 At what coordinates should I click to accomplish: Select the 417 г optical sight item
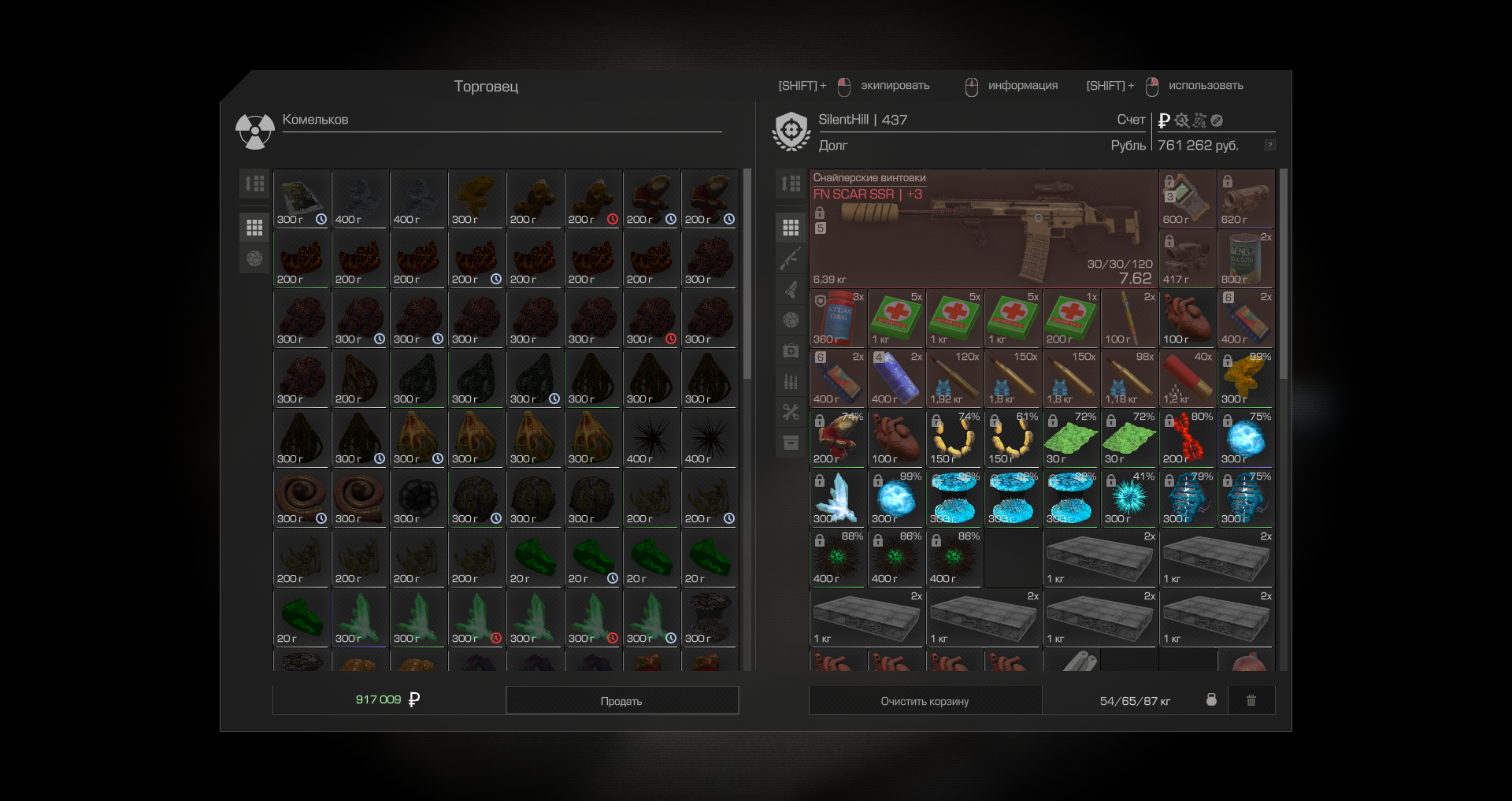[1187, 258]
